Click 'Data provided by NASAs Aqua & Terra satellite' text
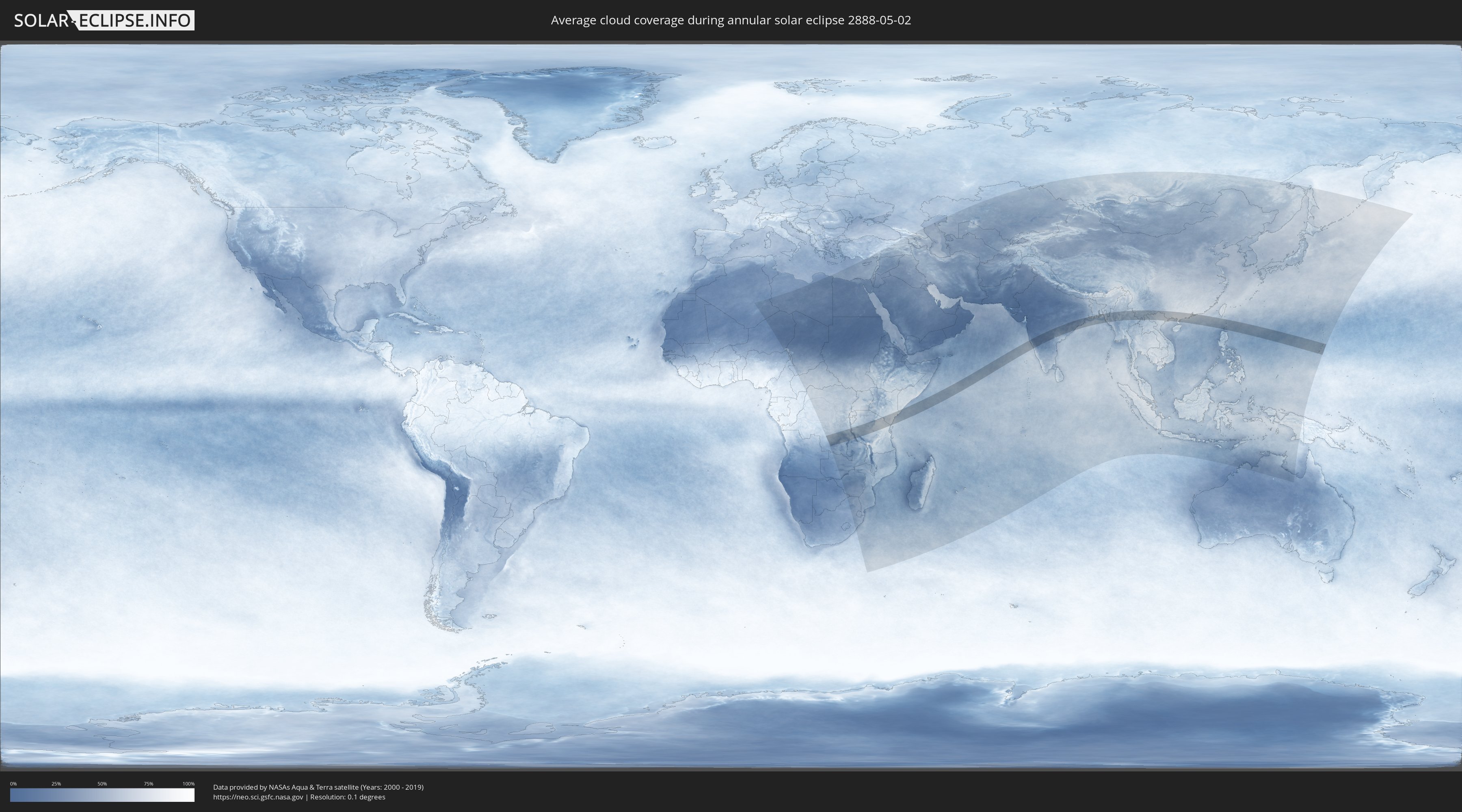This screenshot has width=1462, height=812. point(286,787)
